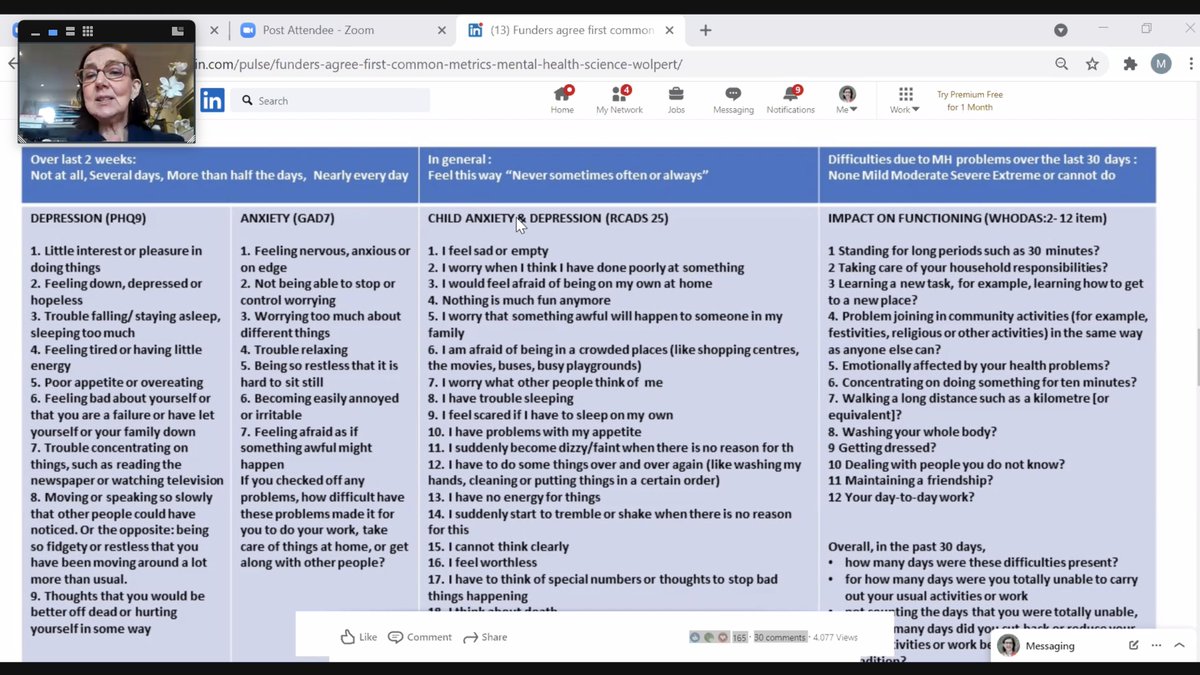
Task: Go to LinkedIn Home
Action: click(x=562, y=100)
